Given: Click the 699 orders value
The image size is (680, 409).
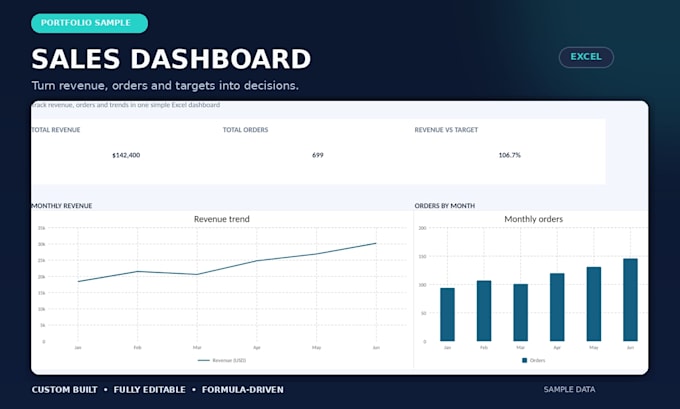Looking at the screenshot, I should (x=318, y=155).
